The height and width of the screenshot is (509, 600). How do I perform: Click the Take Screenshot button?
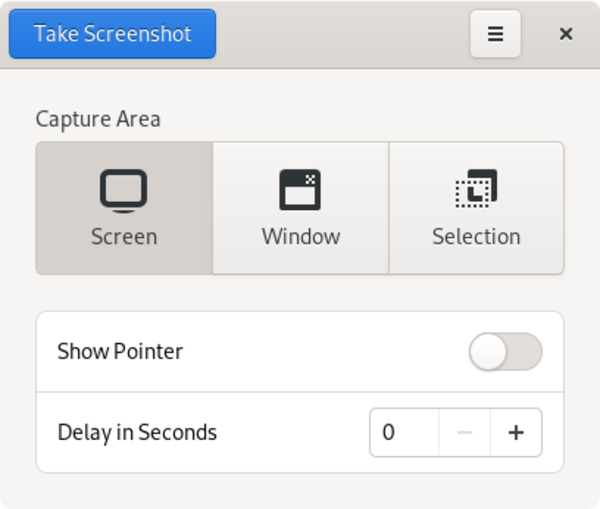click(112, 34)
